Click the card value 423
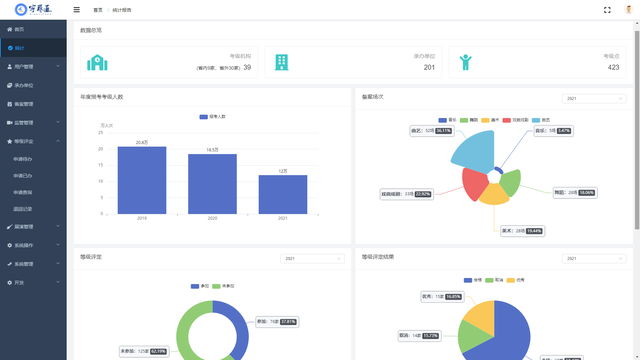 coord(613,67)
